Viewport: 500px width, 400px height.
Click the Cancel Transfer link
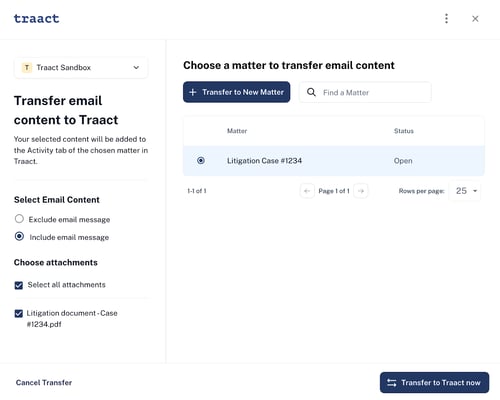(x=44, y=382)
